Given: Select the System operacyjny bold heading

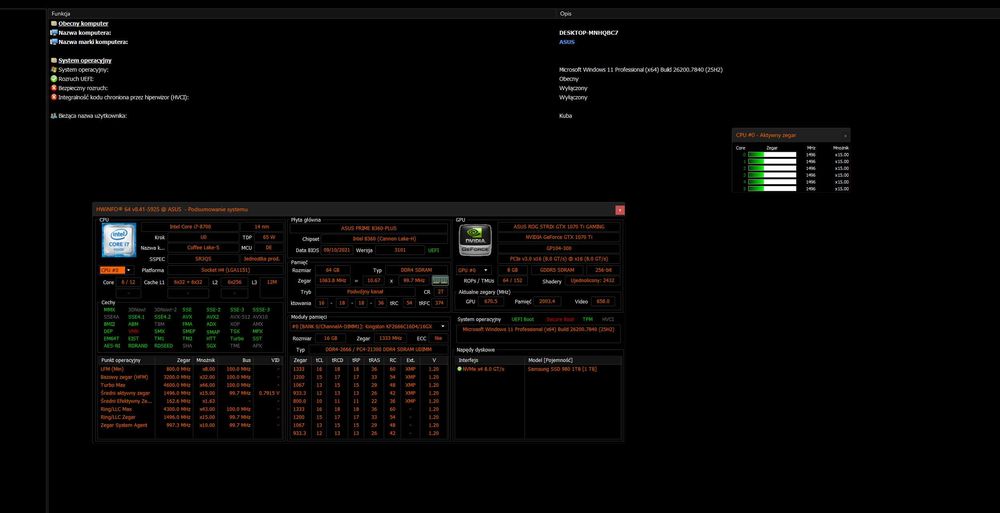Looking at the screenshot, I should [85, 61].
